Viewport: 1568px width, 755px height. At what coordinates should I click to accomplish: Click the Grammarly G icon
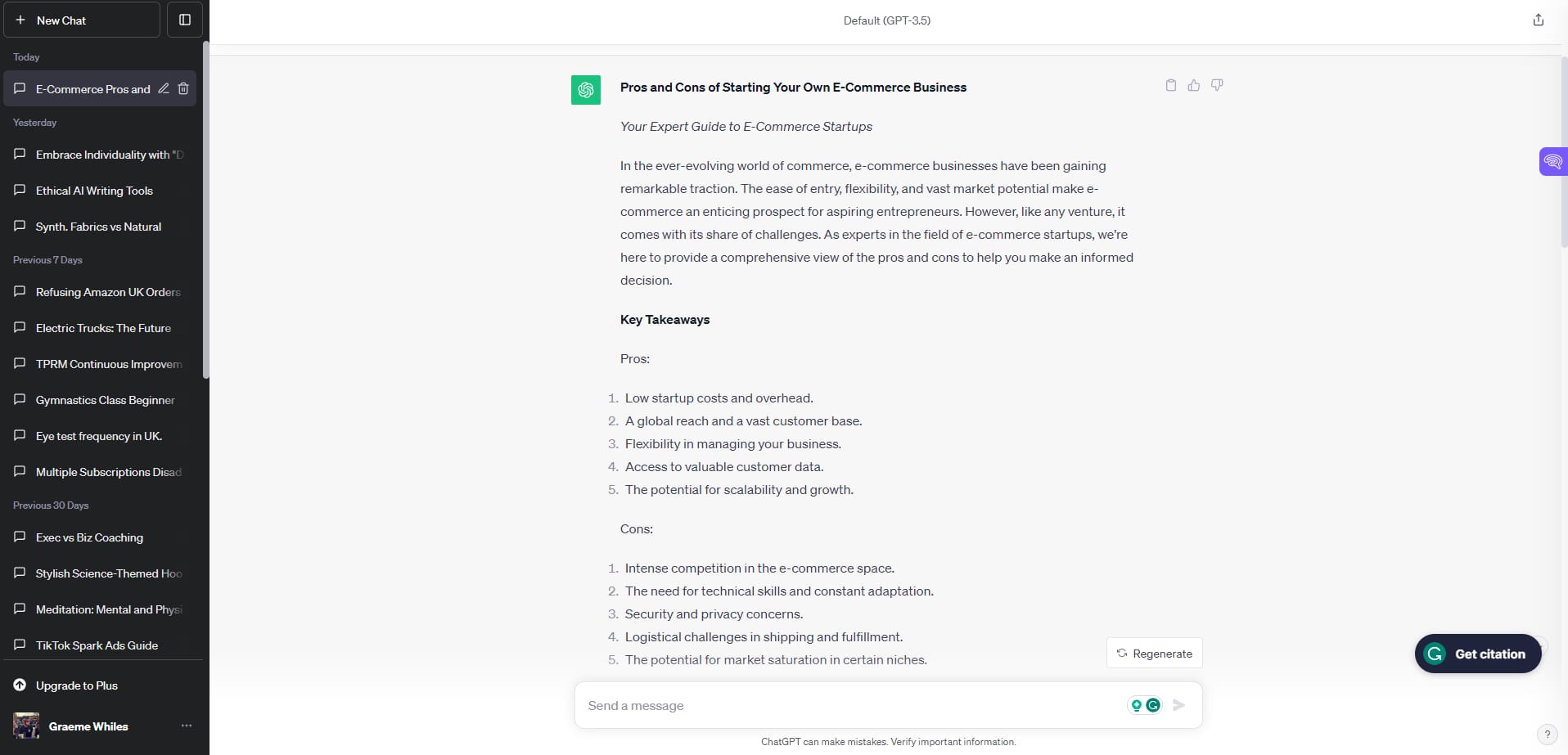pyautogui.click(x=1154, y=704)
